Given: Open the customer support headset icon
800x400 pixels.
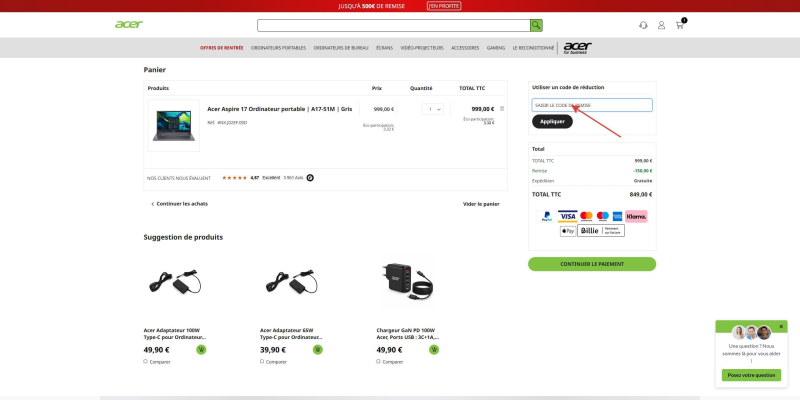Looking at the screenshot, I should (643, 25).
